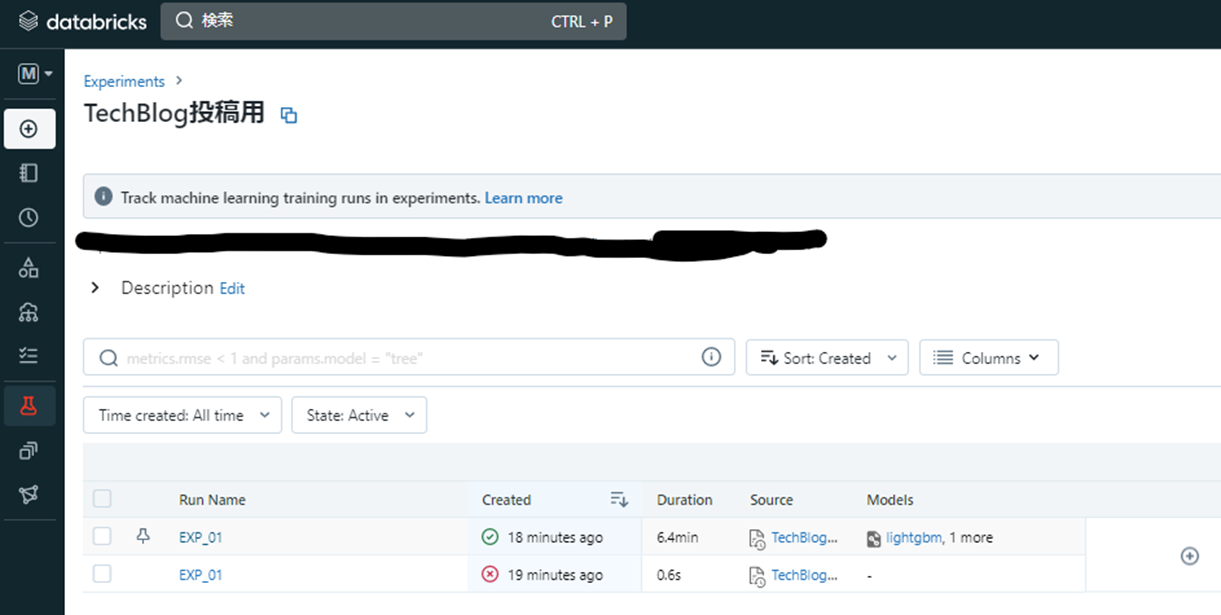Expand the Description section chevron
This screenshot has height=615, width=1221.
(x=95, y=288)
